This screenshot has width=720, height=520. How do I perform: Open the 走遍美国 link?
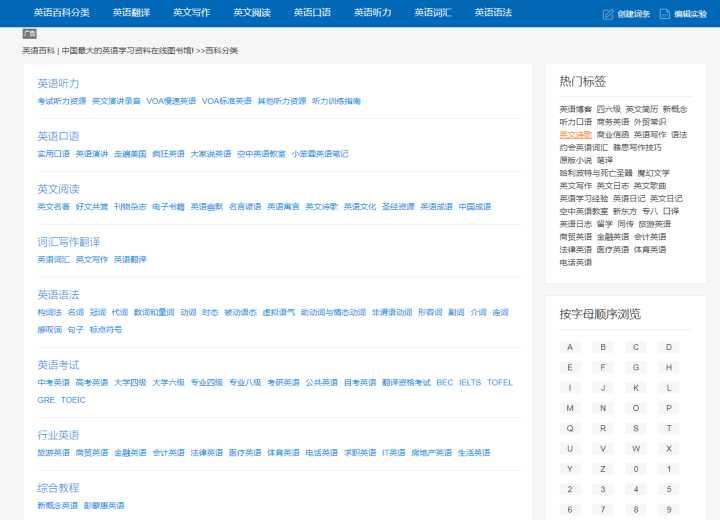click(130, 154)
